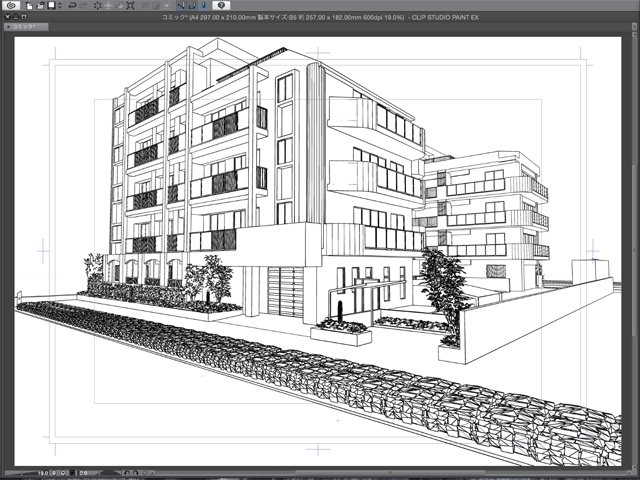Toggle Snap to Grid
Screen dimensions: 640x480
click(x=203, y=5)
